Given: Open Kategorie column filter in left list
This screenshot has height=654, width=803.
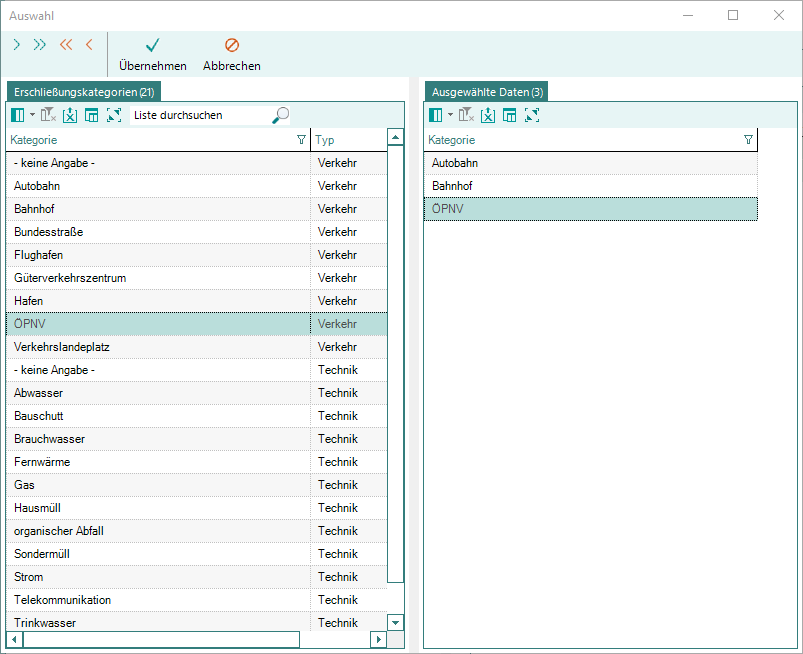Looking at the screenshot, I should (301, 140).
